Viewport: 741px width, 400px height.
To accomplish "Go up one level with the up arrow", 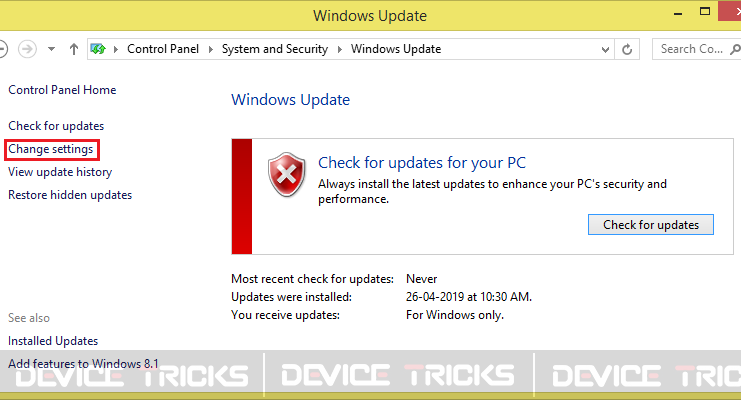I will point(74,49).
